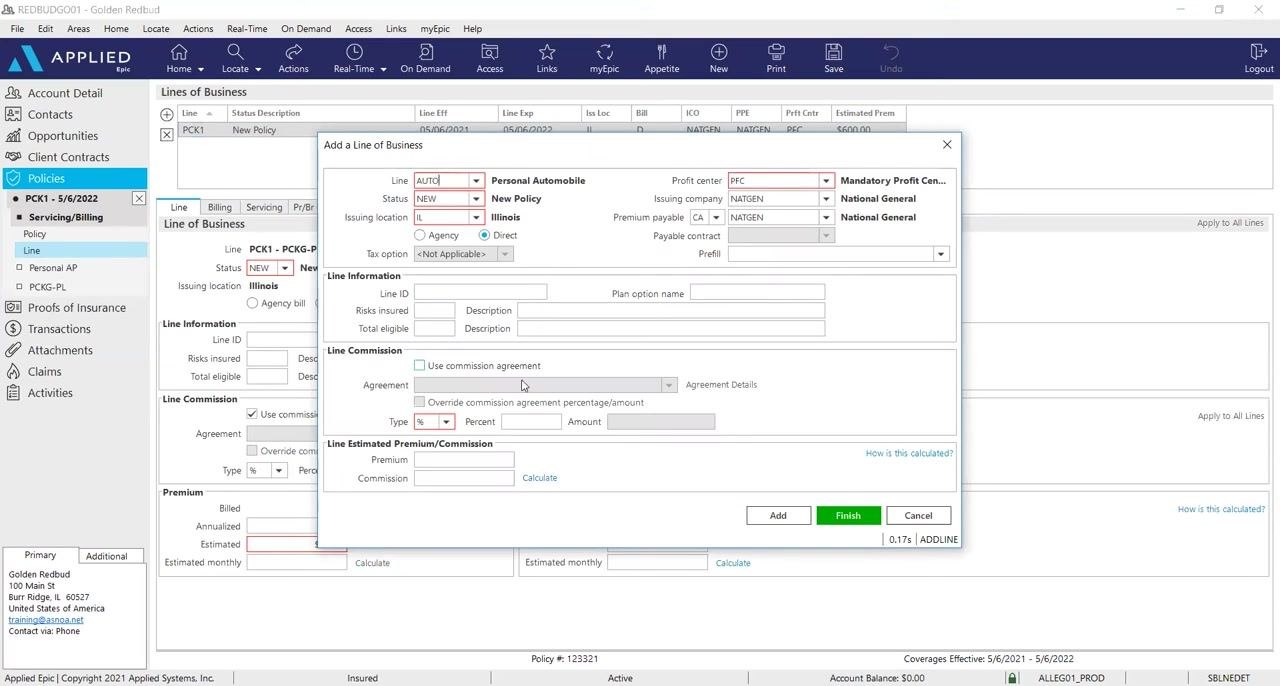This screenshot has height=686, width=1280.
Task: Open the Line AUTO dropdown
Action: tap(476, 181)
